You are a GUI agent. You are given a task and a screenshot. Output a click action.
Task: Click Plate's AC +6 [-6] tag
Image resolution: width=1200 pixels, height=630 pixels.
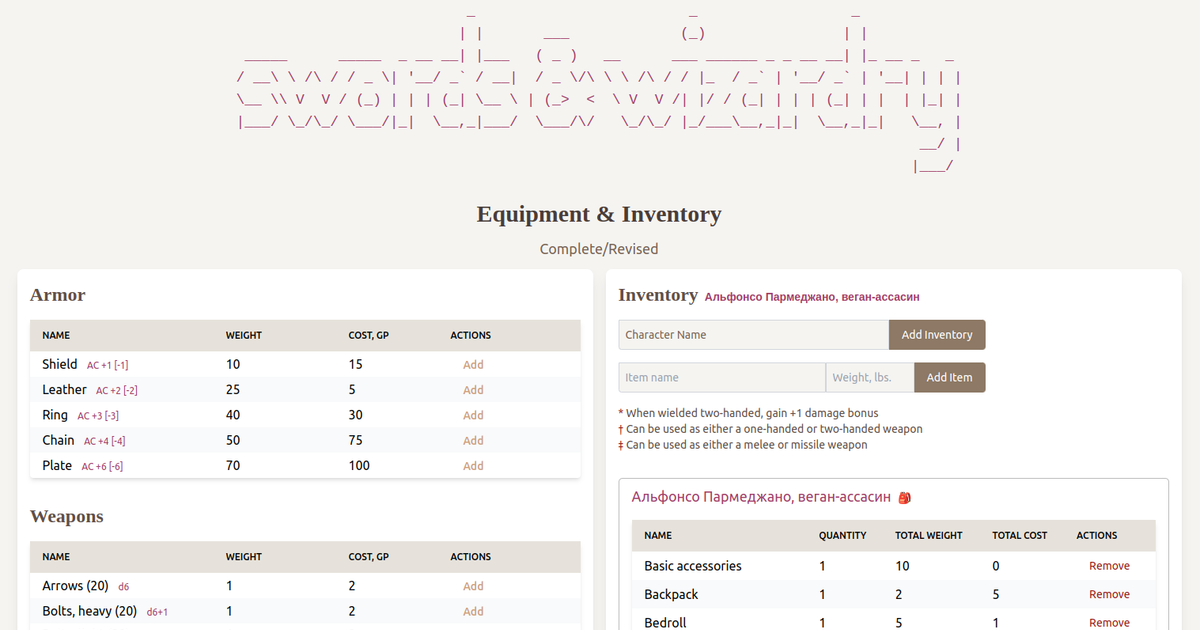102,467
